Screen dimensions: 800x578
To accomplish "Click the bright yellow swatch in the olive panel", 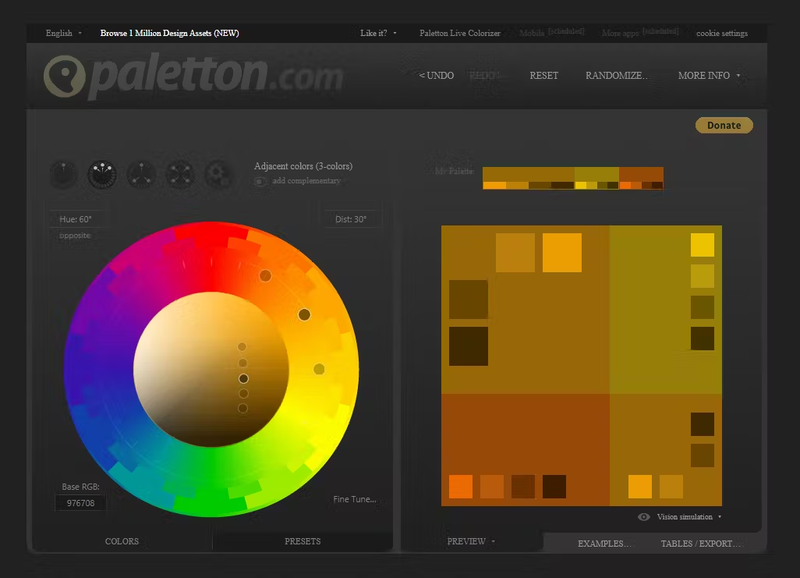I will tap(703, 245).
